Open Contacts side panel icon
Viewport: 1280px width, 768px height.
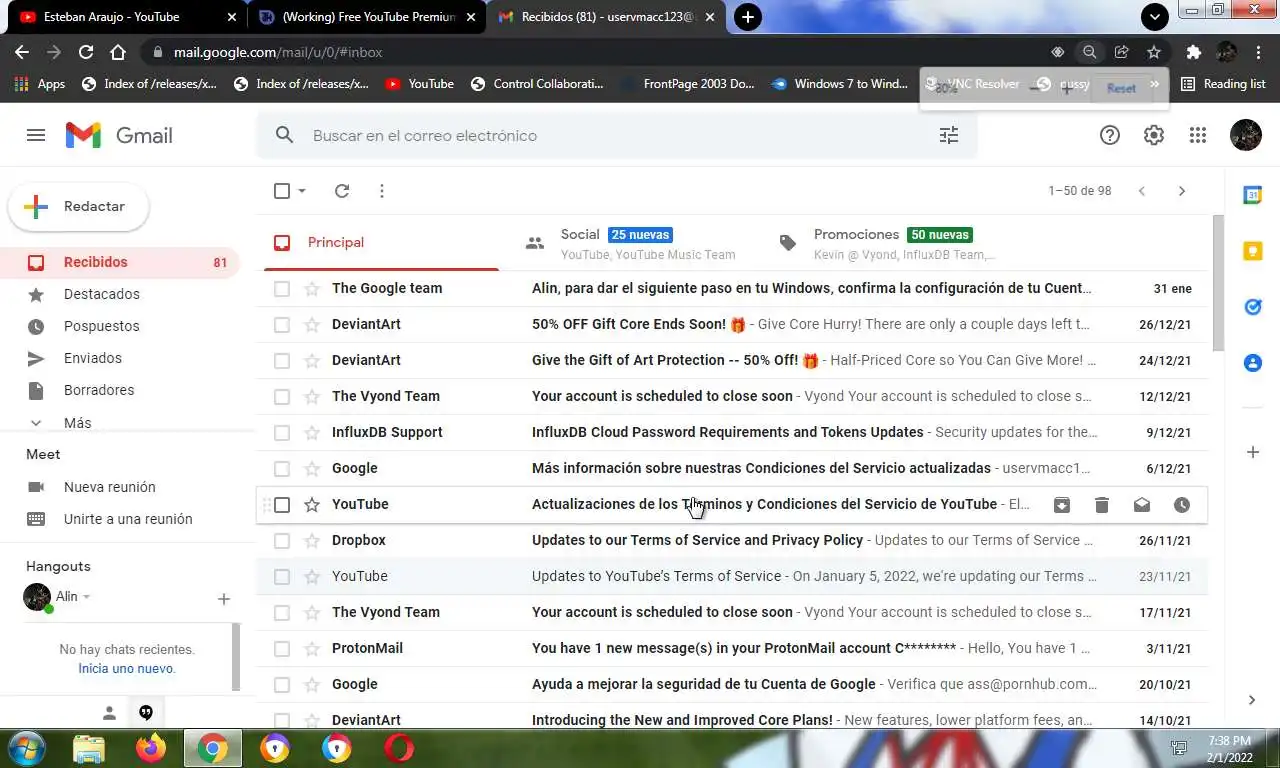(1253, 363)
